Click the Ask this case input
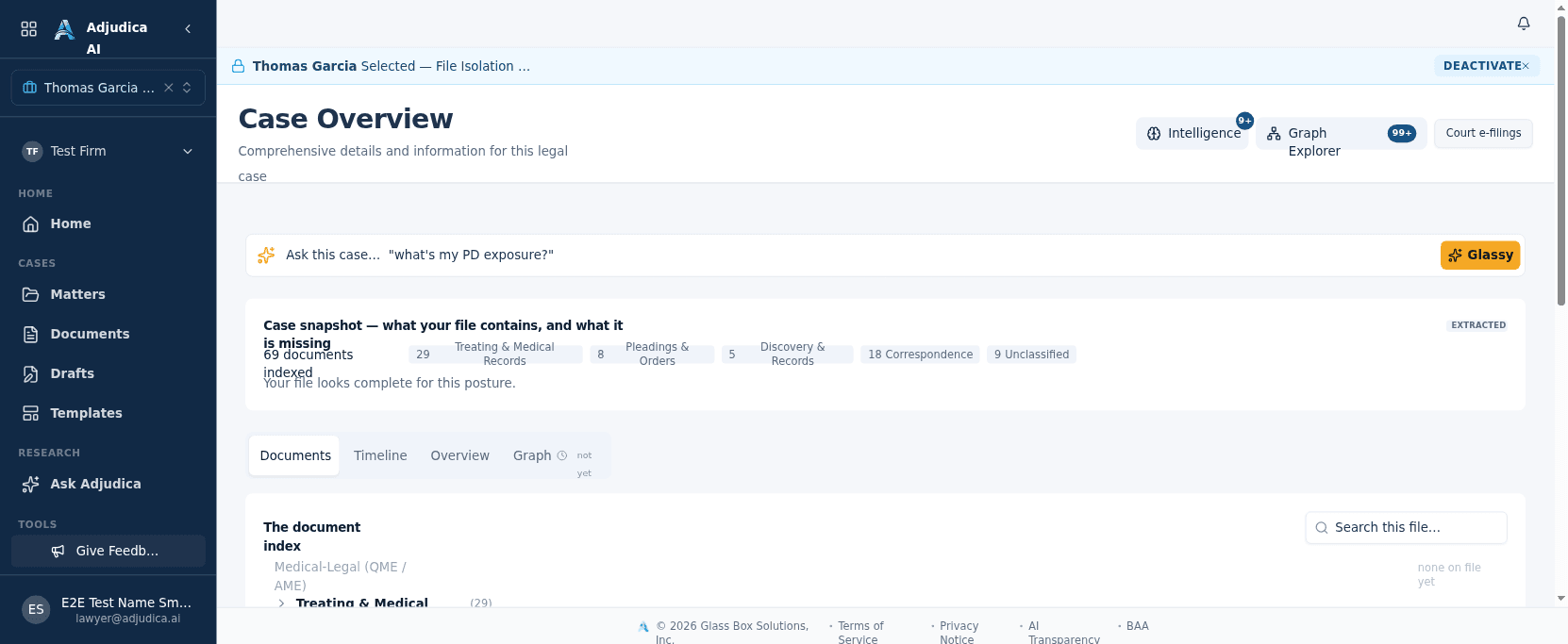1568x644 pixels. (859, 255)
